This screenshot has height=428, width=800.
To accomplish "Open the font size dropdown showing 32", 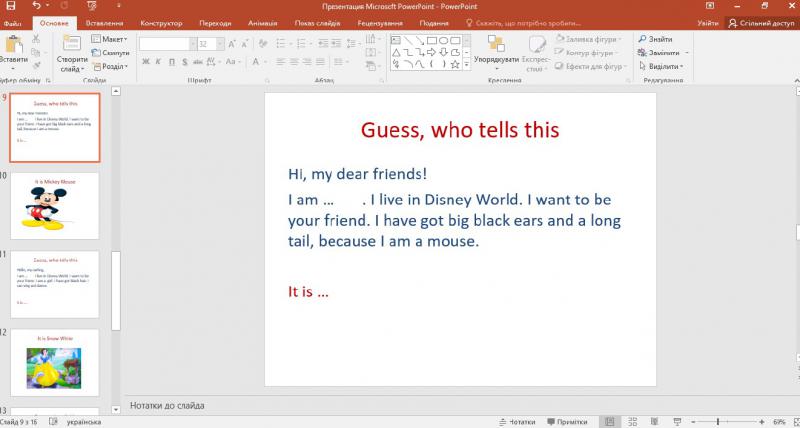I will click(x=221, y=44).
